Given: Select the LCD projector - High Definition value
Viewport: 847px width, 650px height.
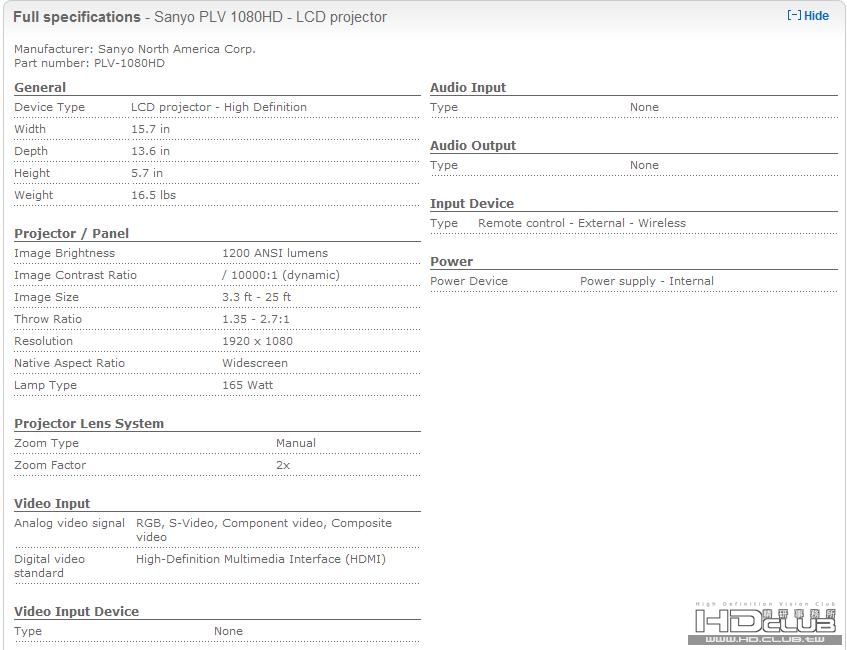Looking at the screenshot, I should click(x=219, y=107).
